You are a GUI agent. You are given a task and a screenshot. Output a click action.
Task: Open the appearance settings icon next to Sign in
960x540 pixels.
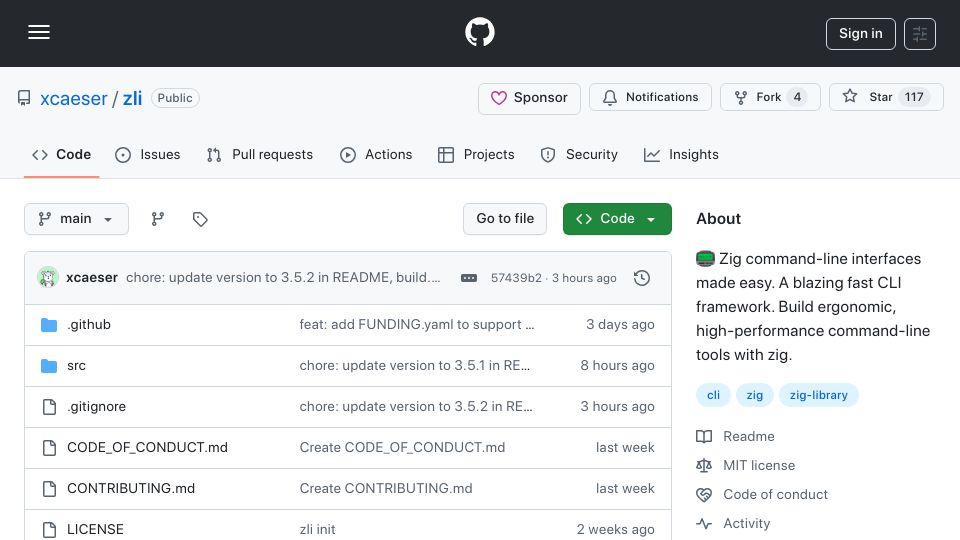pos(920,34)
